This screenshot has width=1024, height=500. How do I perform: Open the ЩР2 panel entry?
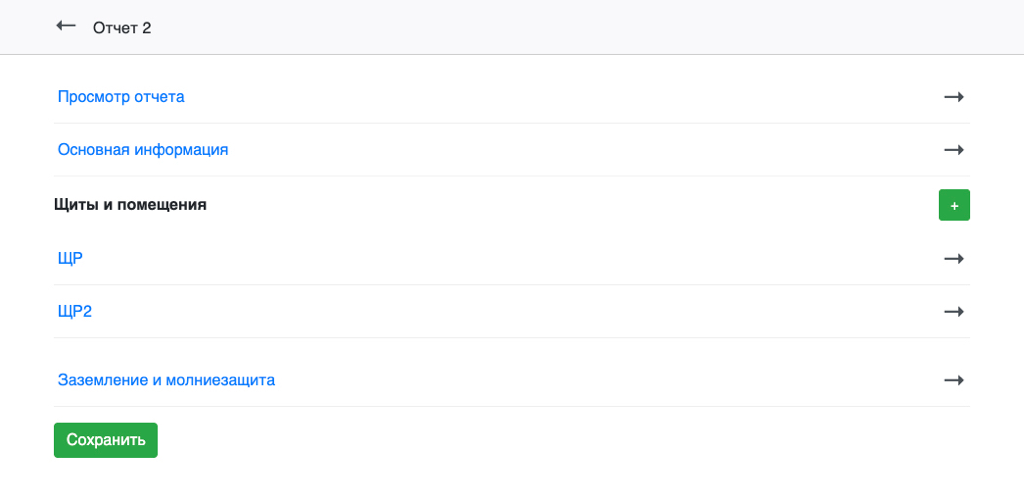click(75, 312)
